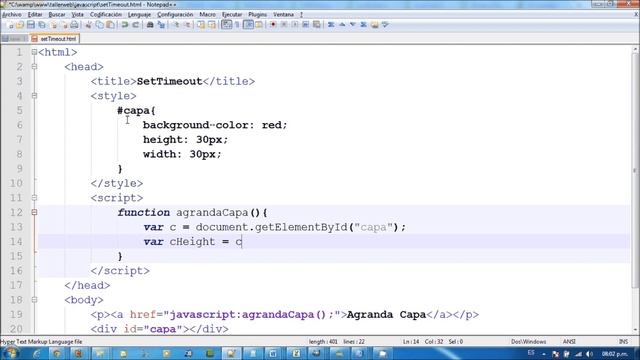Collapse the body block fold marker line 18
640x360 pixels.
pyautogui.click(x=34, y=300)
